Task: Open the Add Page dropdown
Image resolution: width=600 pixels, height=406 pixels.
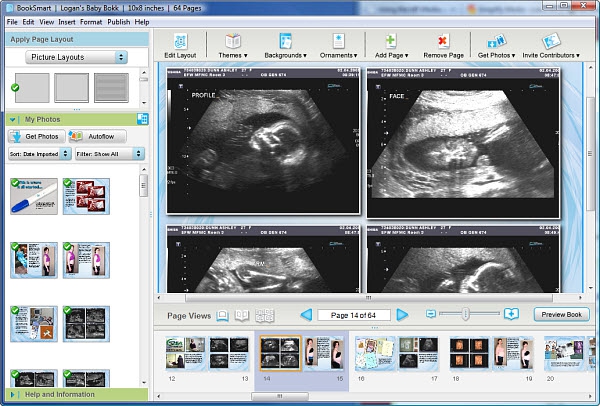Action: (x=391, y=46)
